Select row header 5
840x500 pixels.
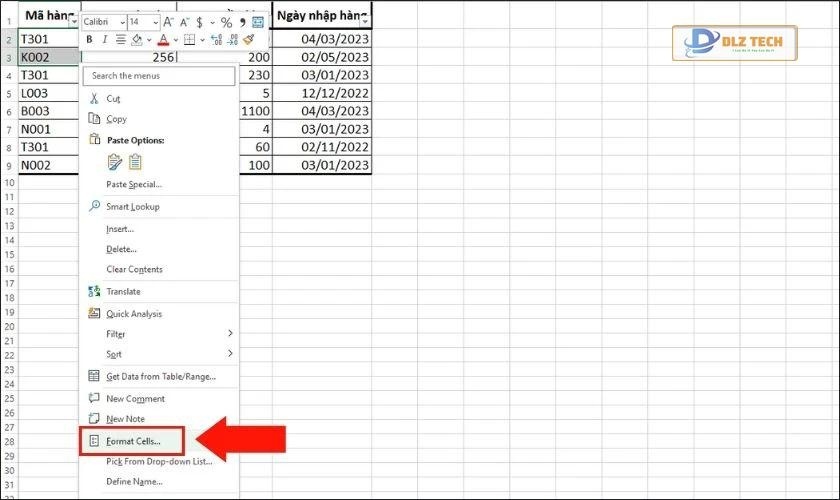click(9, 94)
